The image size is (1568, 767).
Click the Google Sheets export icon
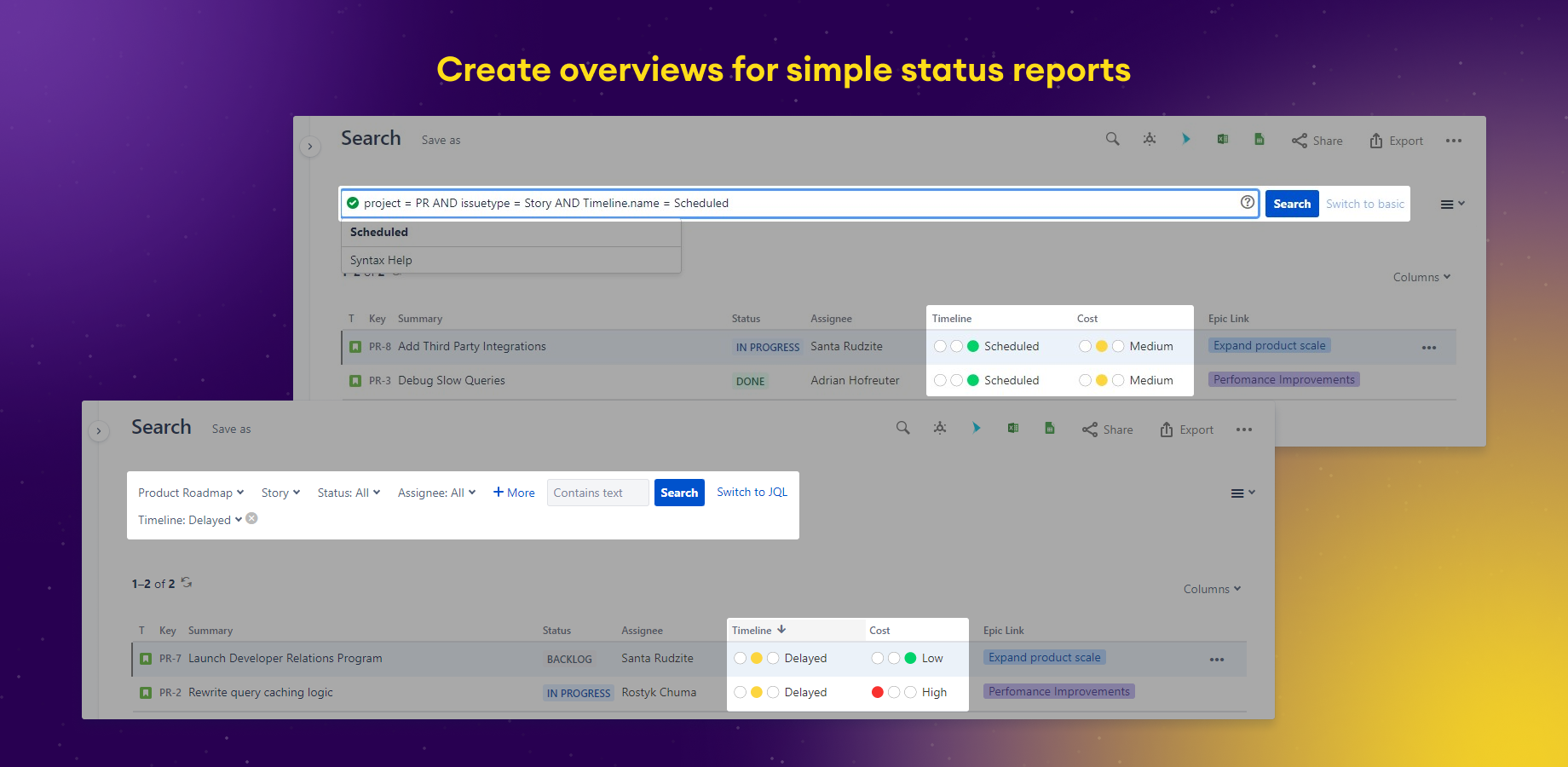(x=1260, y=139)
